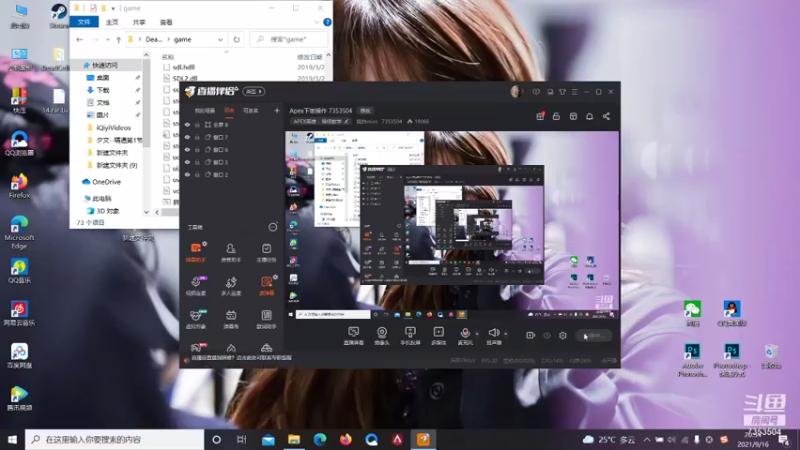Expand ribbon chevron in File Explorer

point(316,22)
